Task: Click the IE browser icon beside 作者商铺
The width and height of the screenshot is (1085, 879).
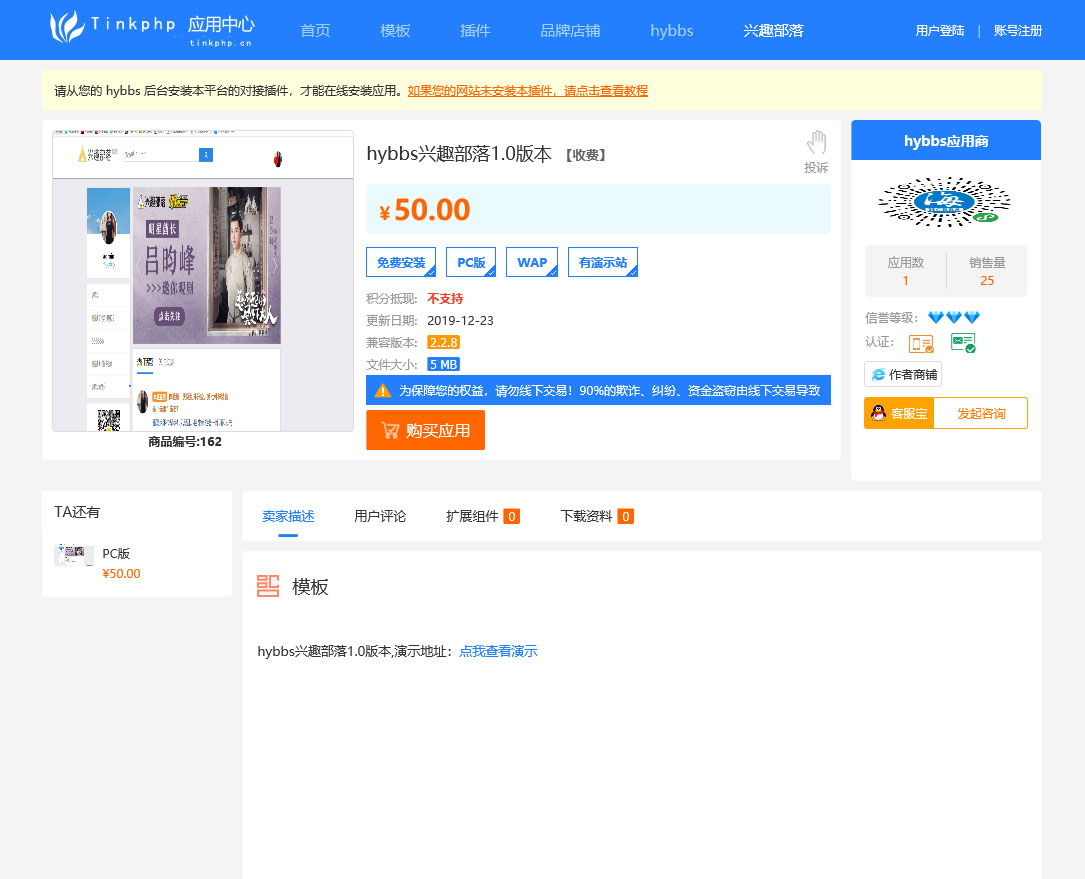Action: [879, 373]
